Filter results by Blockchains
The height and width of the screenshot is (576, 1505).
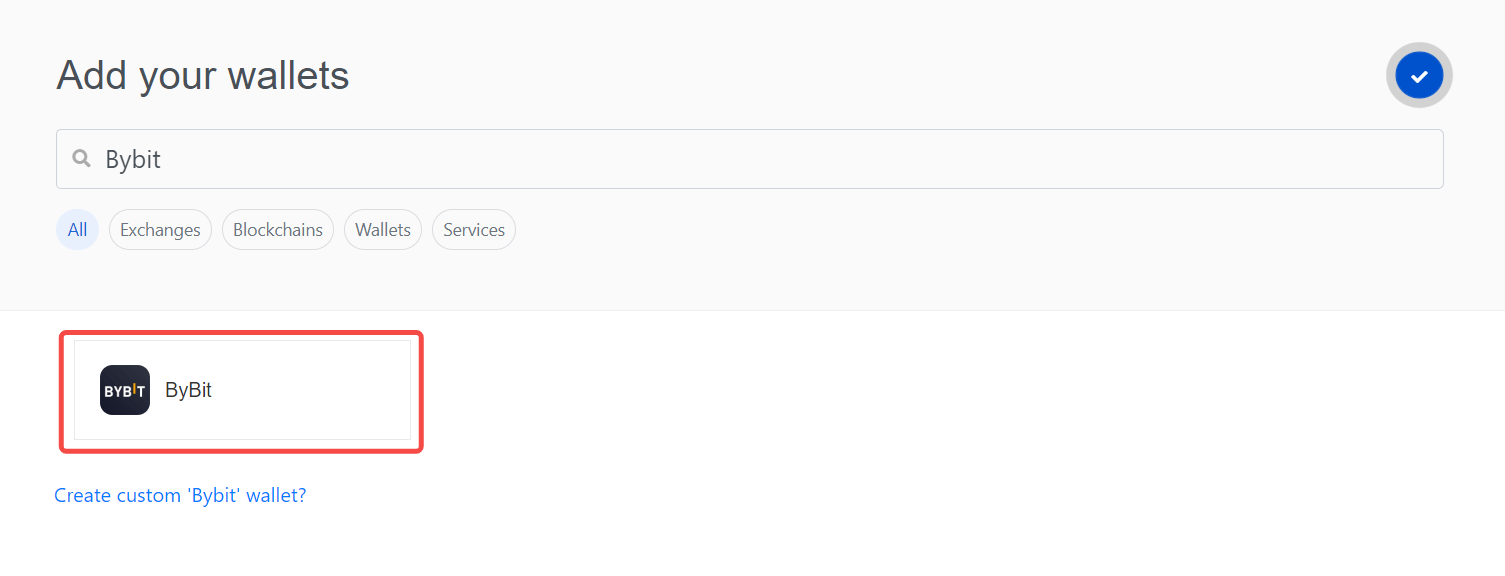[x=278, y=230]
